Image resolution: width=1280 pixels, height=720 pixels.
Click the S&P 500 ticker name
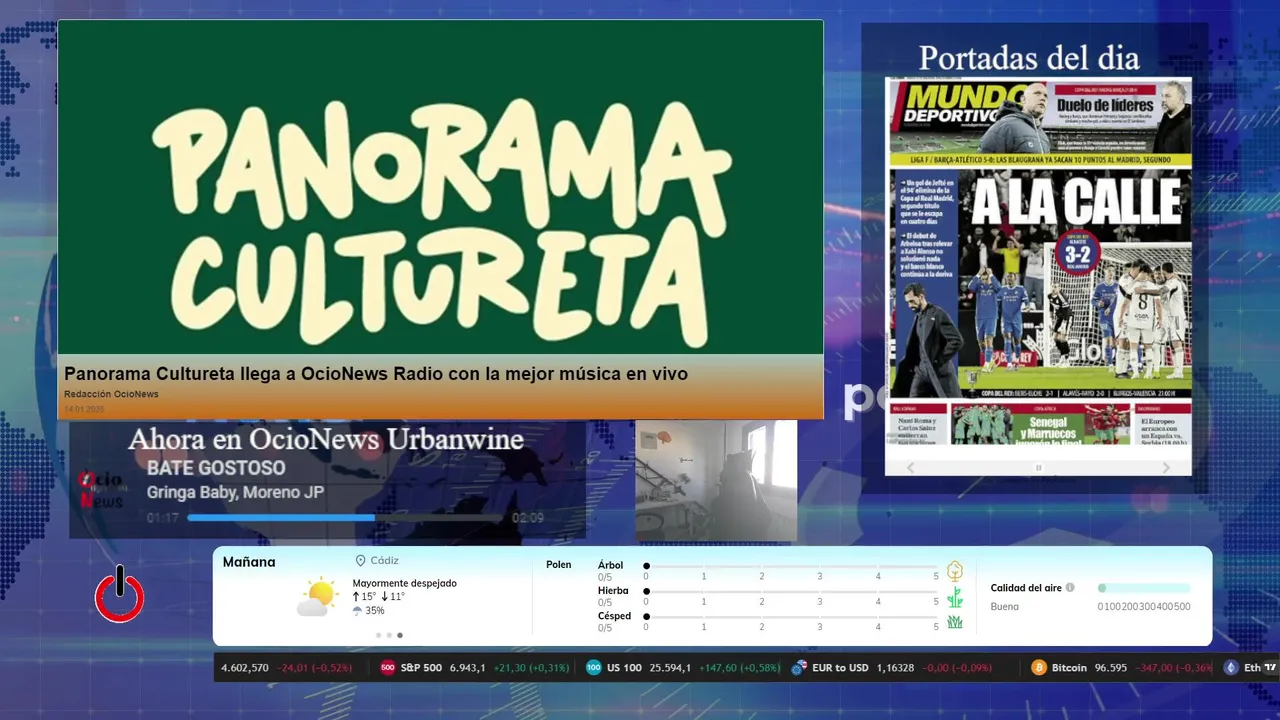(421, 668)
